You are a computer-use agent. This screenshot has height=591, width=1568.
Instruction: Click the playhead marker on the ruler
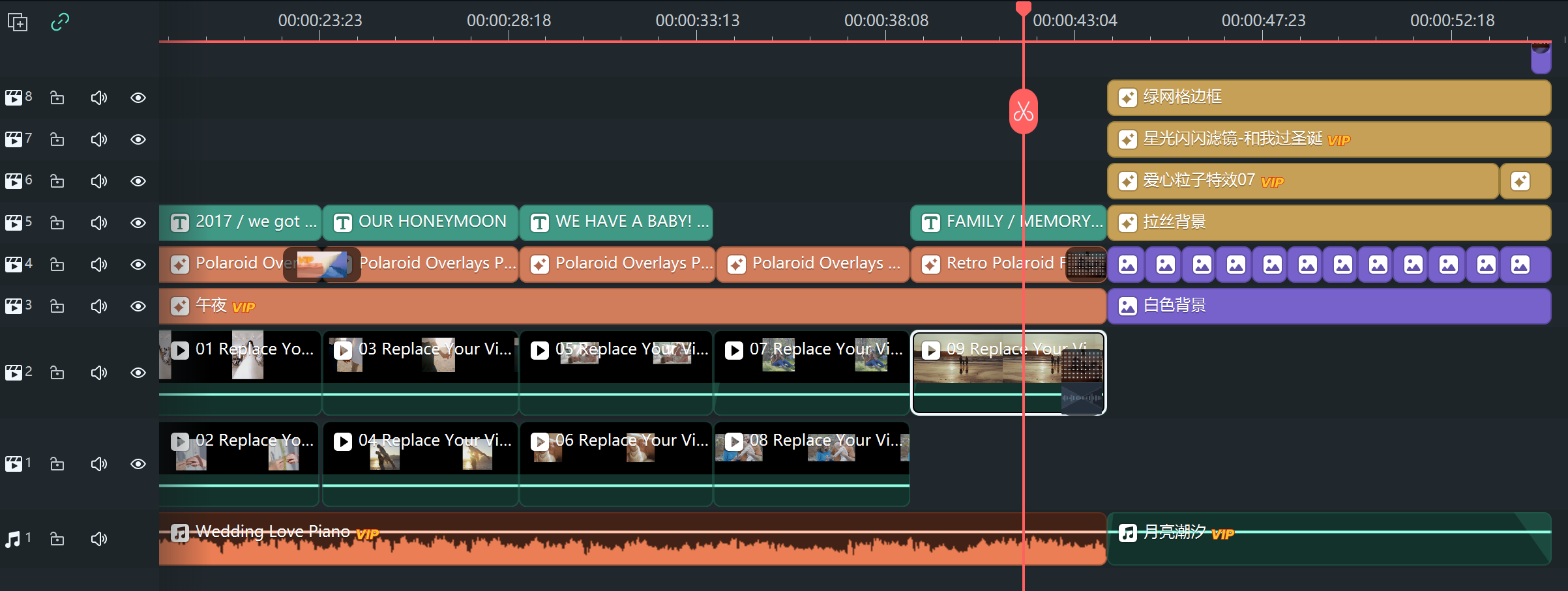pos(1024,9)
